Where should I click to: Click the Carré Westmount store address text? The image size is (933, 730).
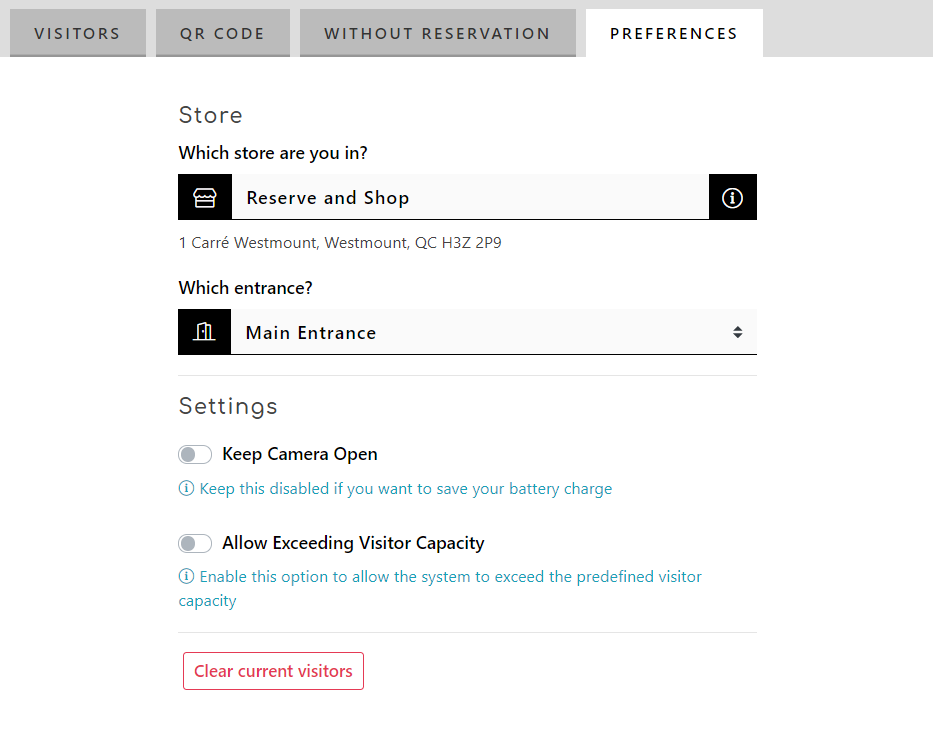point(340,243)
